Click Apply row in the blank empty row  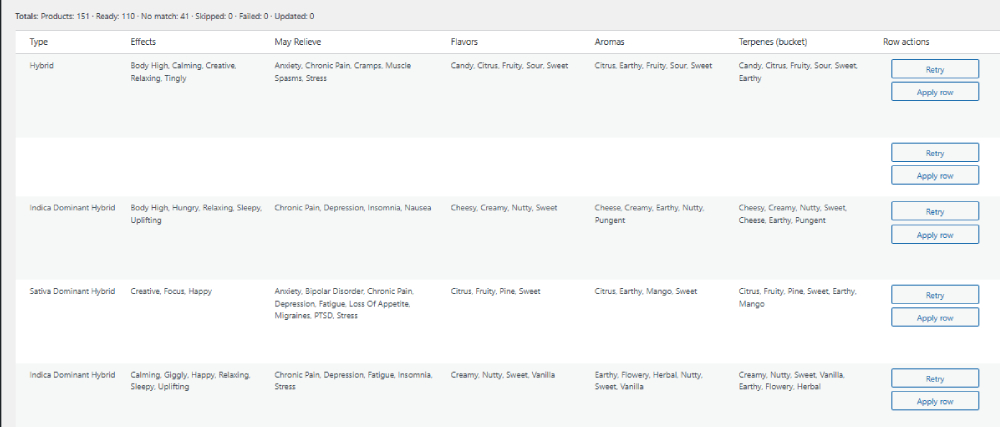tap(934, 176)
